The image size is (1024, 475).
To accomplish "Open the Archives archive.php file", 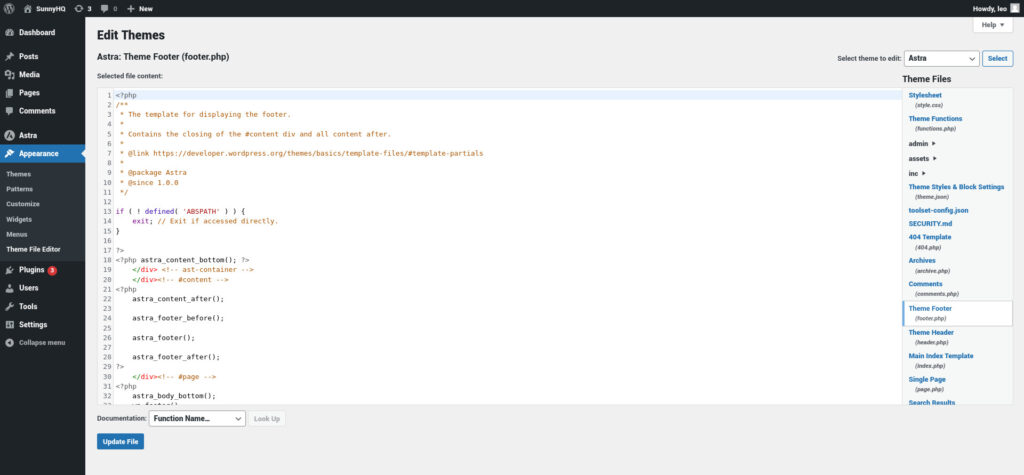I will (929, 265).
